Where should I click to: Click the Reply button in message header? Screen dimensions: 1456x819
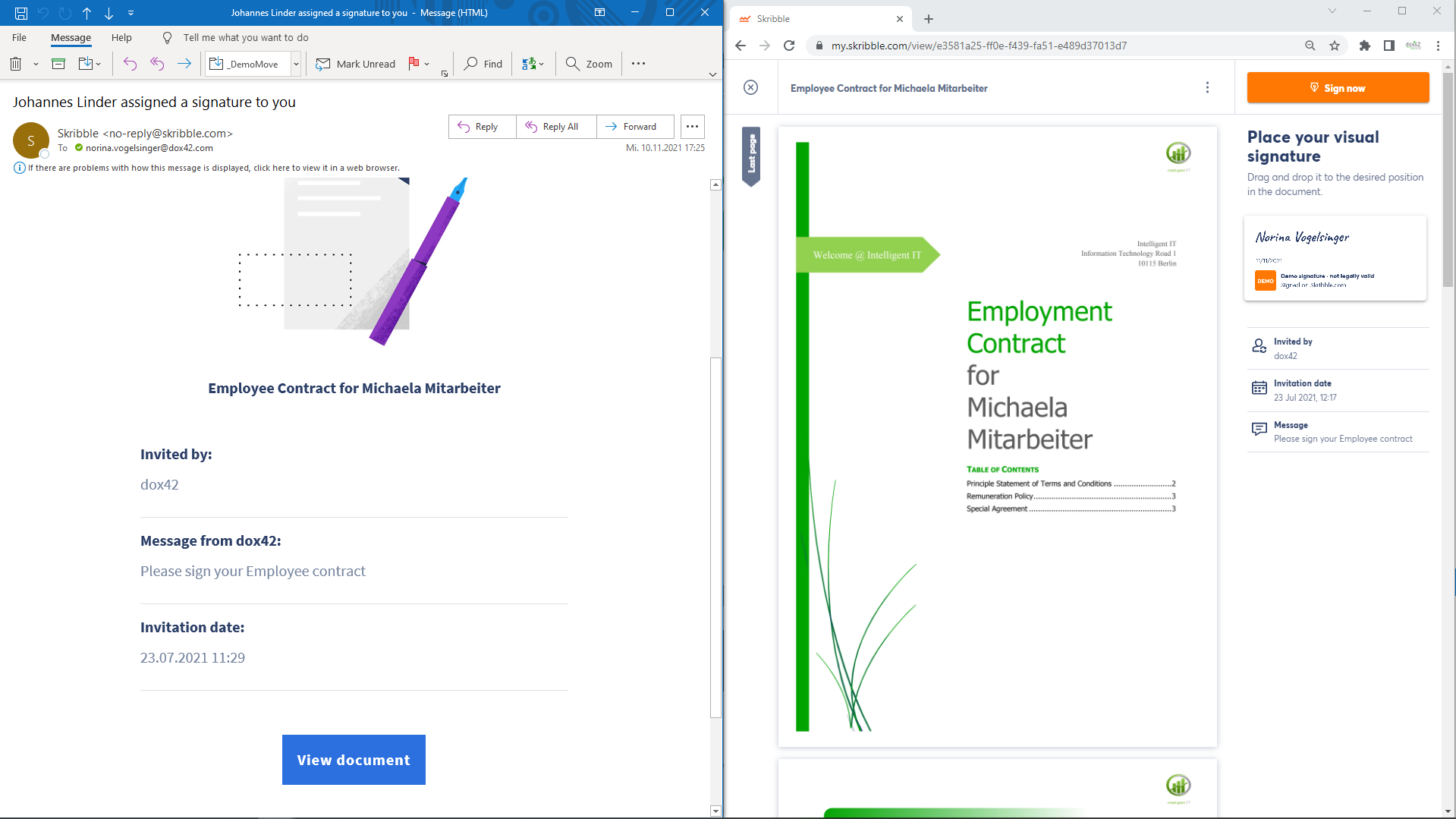tap(482, 127)
